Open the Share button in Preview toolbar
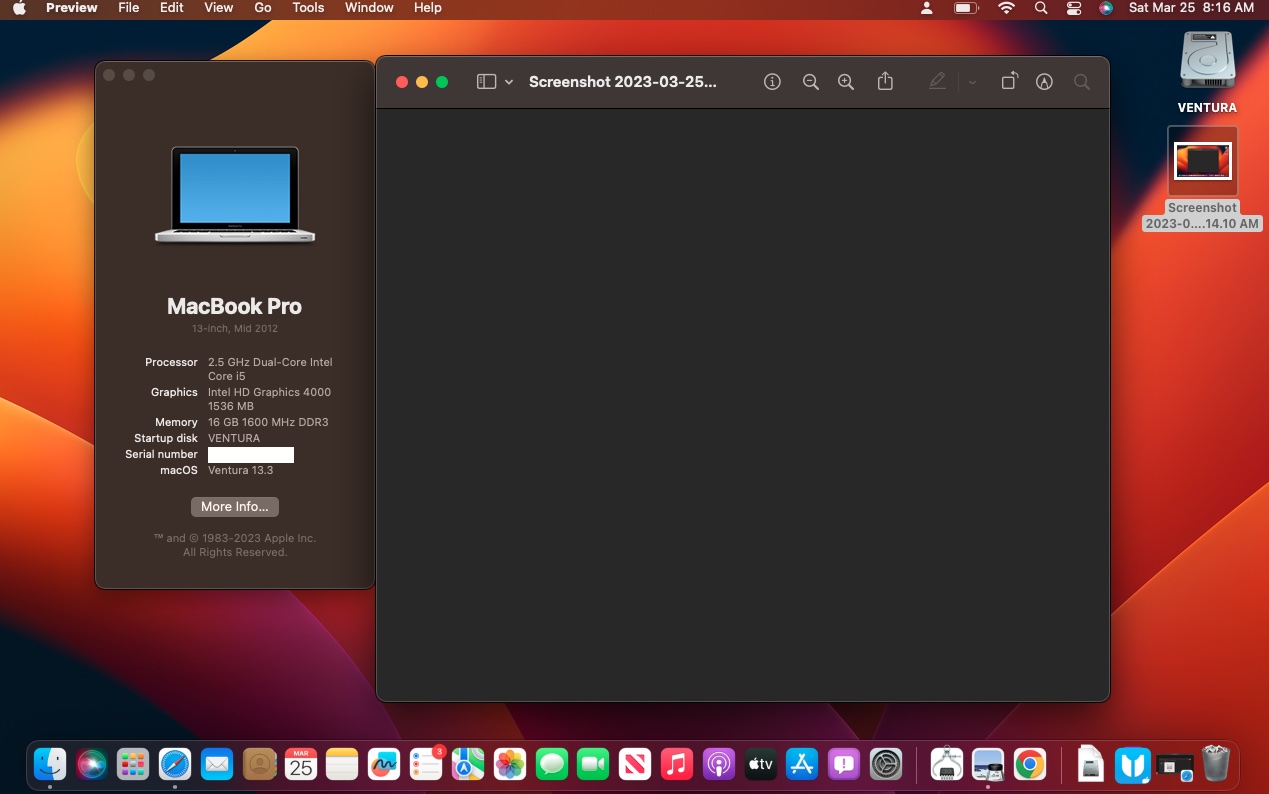Image resolution: width=1269 pixels, height=794 pixels. pyautogui.click(x=885, y=82)
